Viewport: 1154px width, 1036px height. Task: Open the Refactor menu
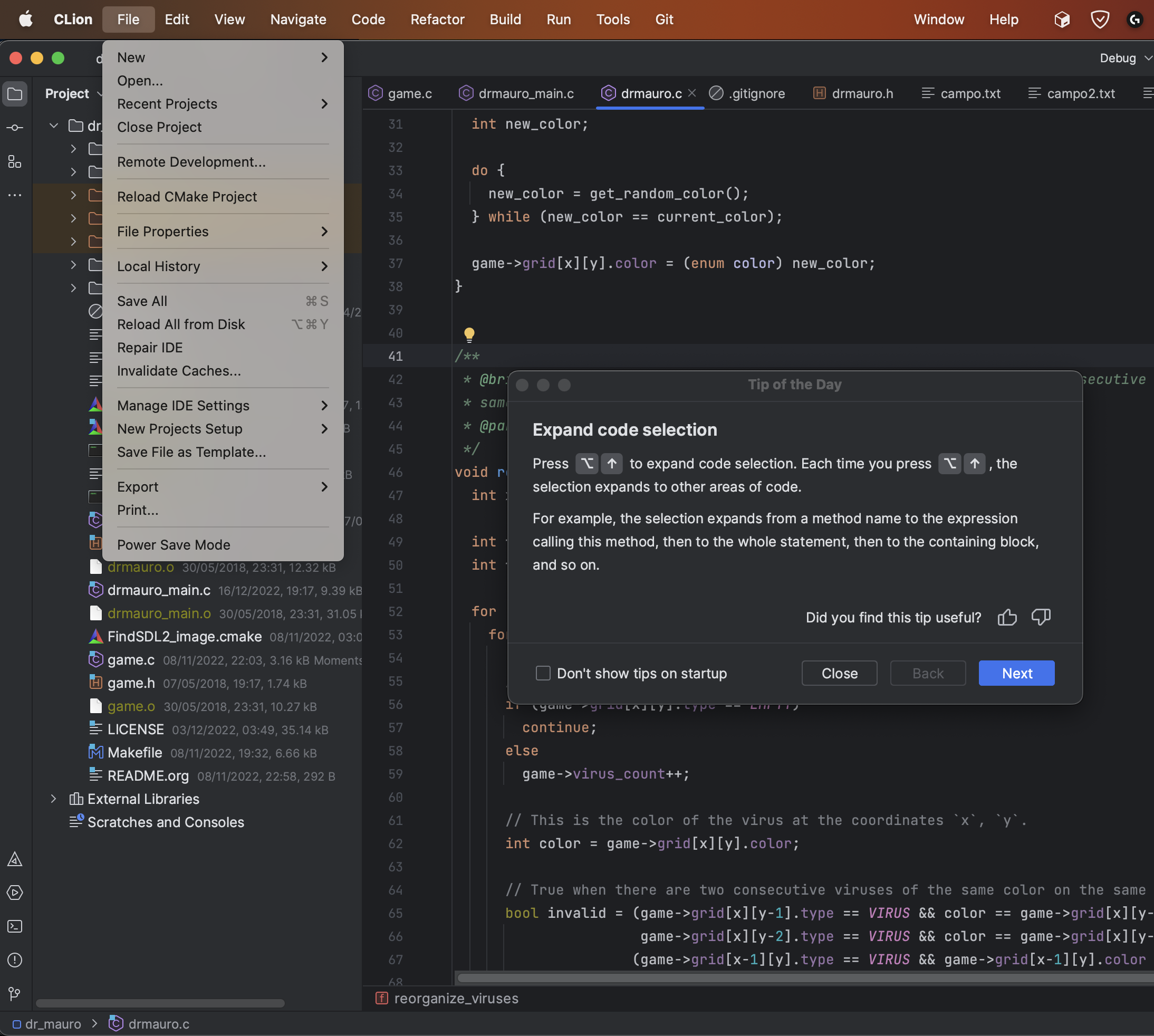coord(437,19)
